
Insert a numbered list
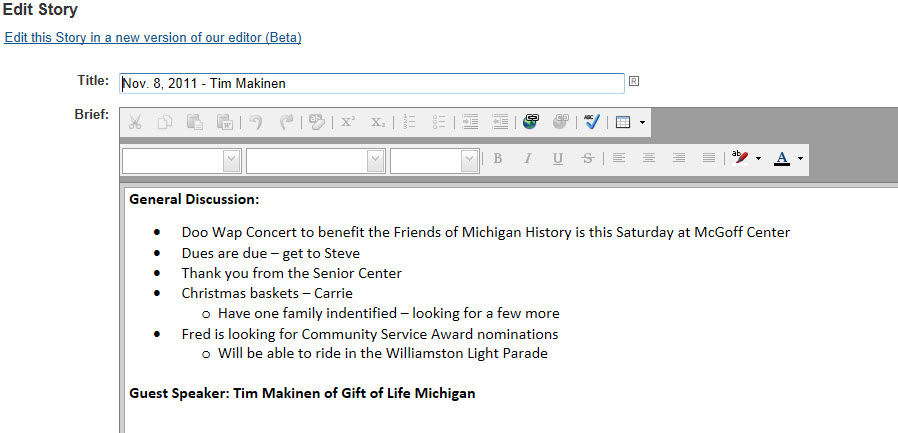tap(409, 121)
